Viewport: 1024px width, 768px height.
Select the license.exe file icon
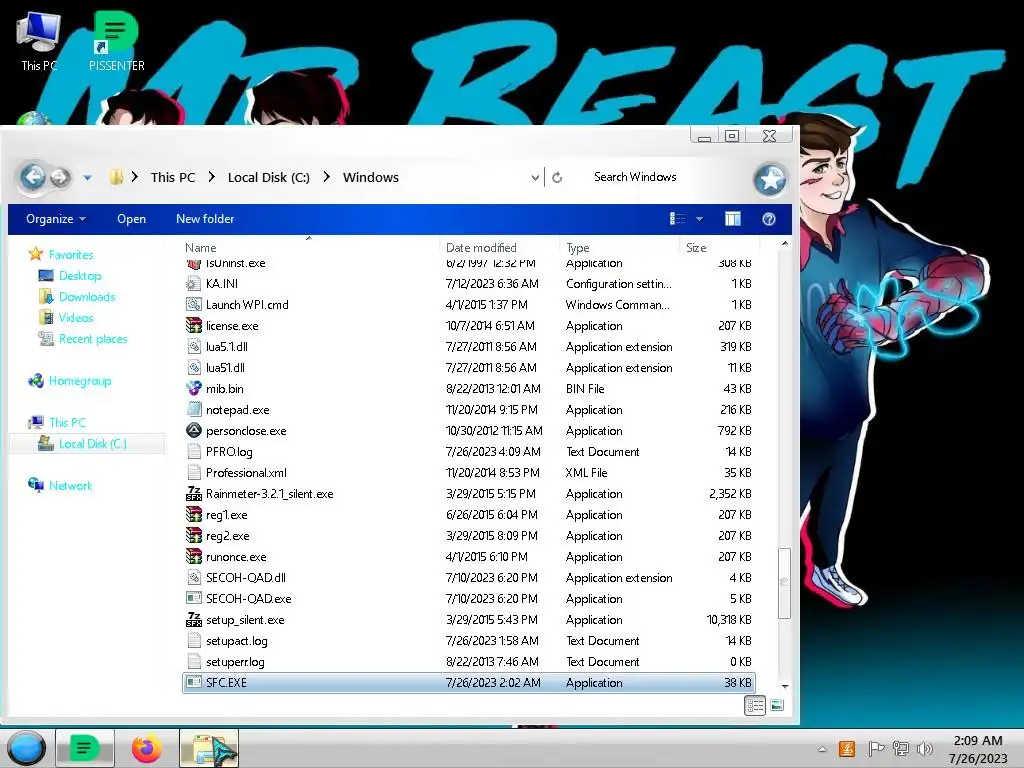(193, 325)
